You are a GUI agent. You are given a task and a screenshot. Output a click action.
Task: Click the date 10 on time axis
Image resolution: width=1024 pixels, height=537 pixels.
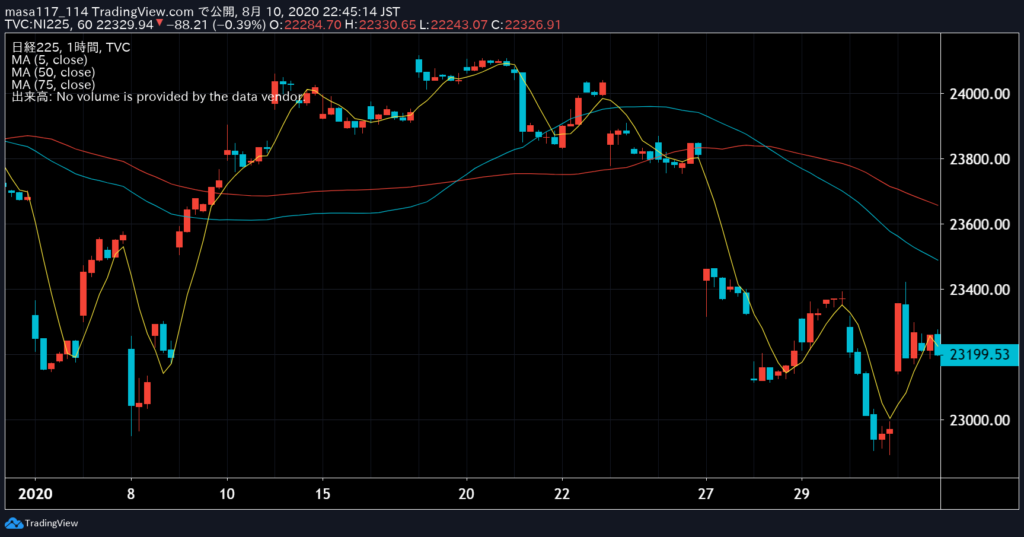coord(227,494)
